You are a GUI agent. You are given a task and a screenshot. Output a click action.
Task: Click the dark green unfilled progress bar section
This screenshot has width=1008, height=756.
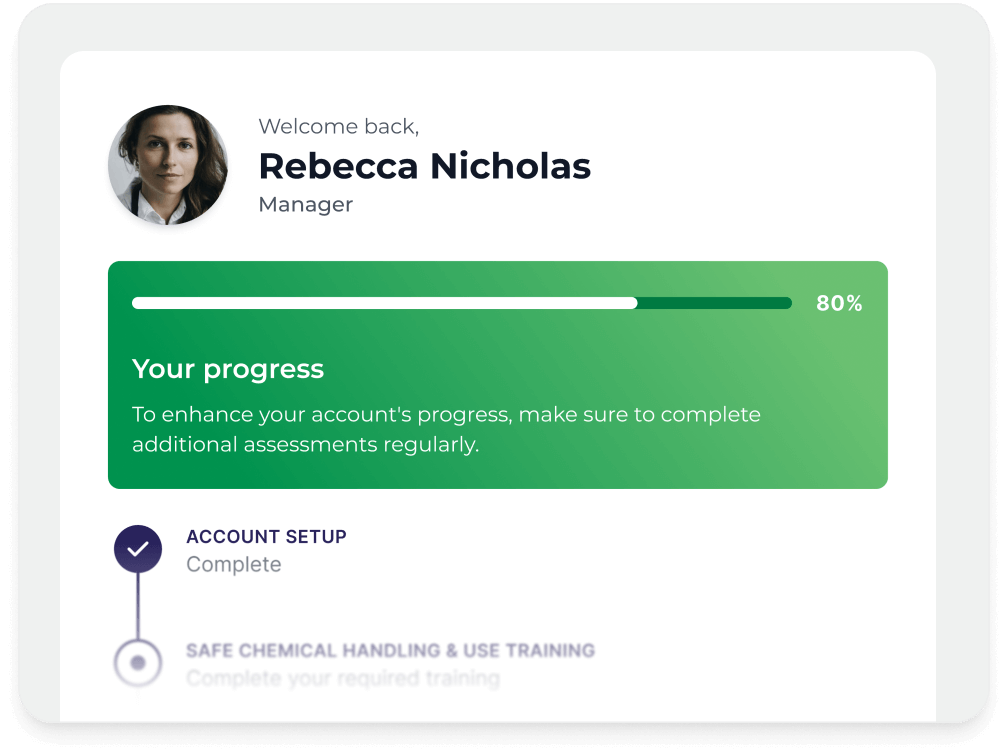click(714, 303)
